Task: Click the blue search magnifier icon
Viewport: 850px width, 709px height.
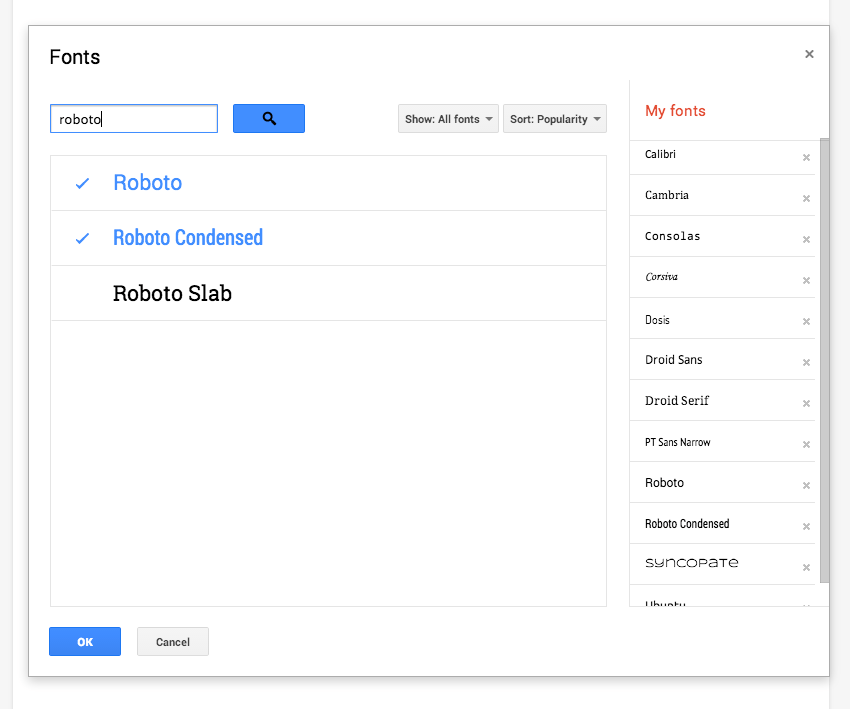Action: tap(268, 118)
